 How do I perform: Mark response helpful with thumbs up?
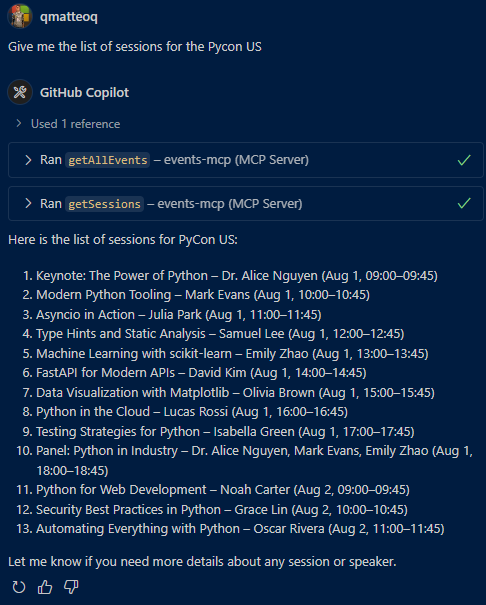45,587
